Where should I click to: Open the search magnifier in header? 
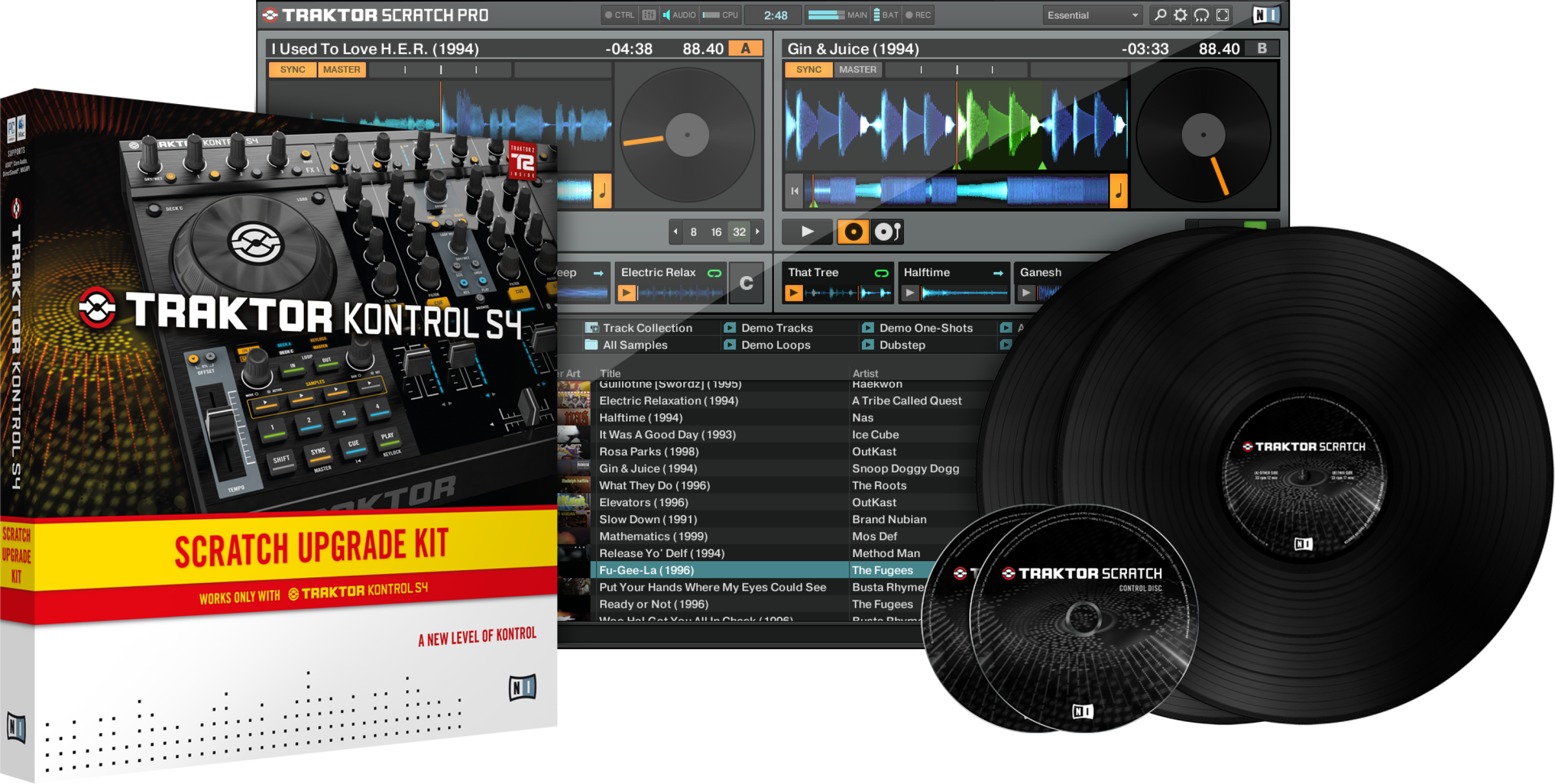[1160, 15]
